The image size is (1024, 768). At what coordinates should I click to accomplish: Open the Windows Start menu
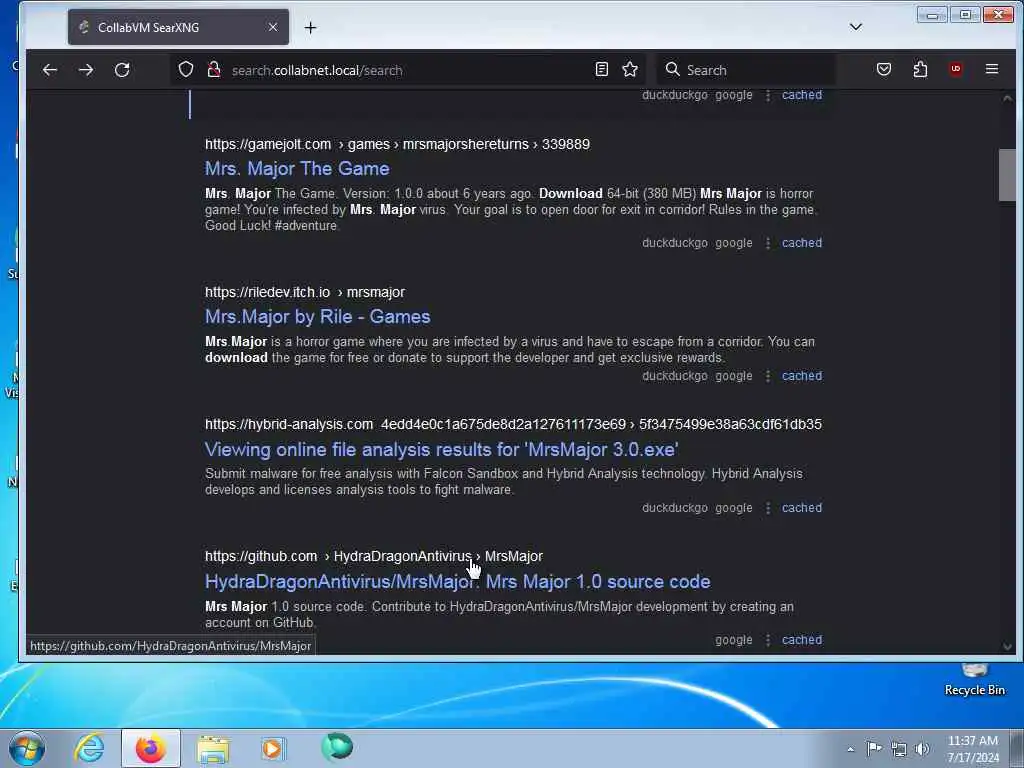click(x=27, y=748)
